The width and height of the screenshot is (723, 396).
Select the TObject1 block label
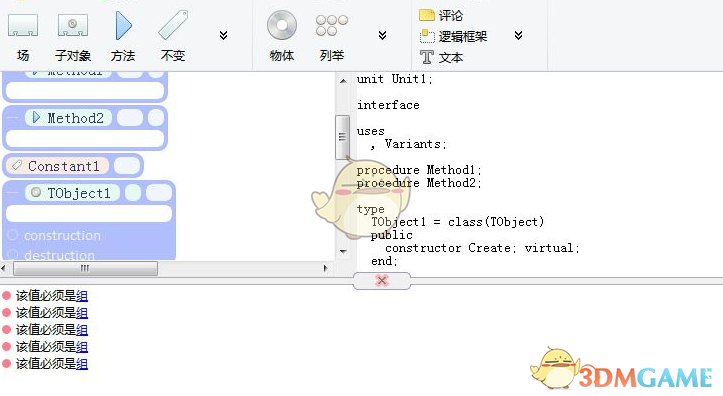tap(79, 193)
